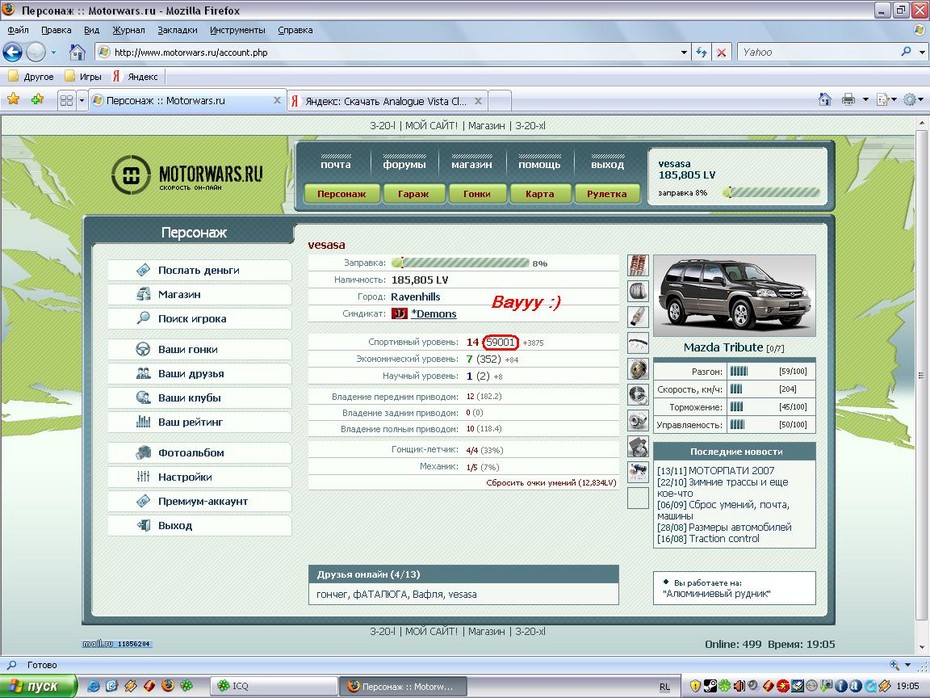Click the header fuel 'заправка 8%' bar
Image resolution: width=930 pixels, height=698 pixels.
(772, 193)
